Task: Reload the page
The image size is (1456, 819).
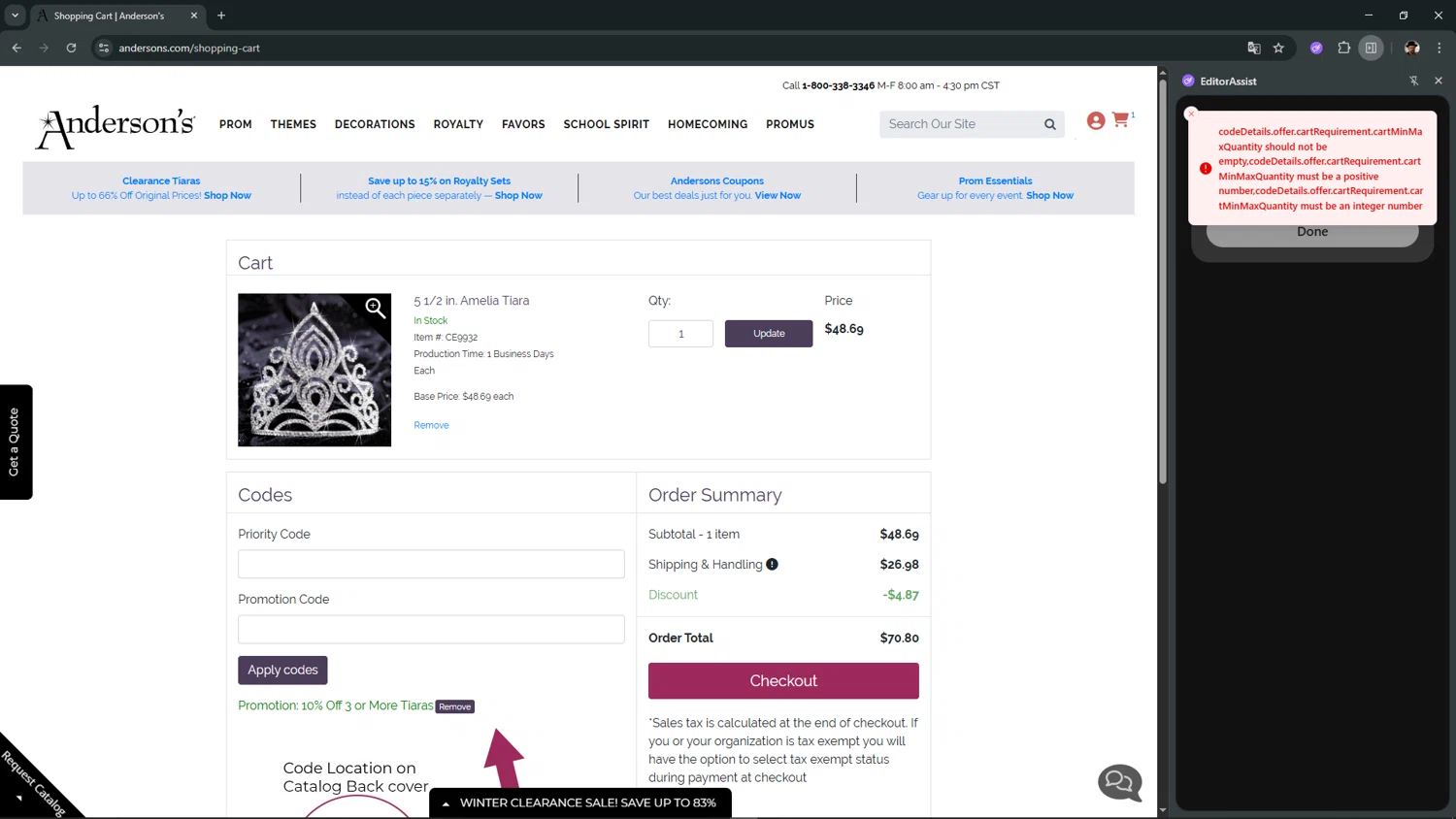Action: [71, 48]
